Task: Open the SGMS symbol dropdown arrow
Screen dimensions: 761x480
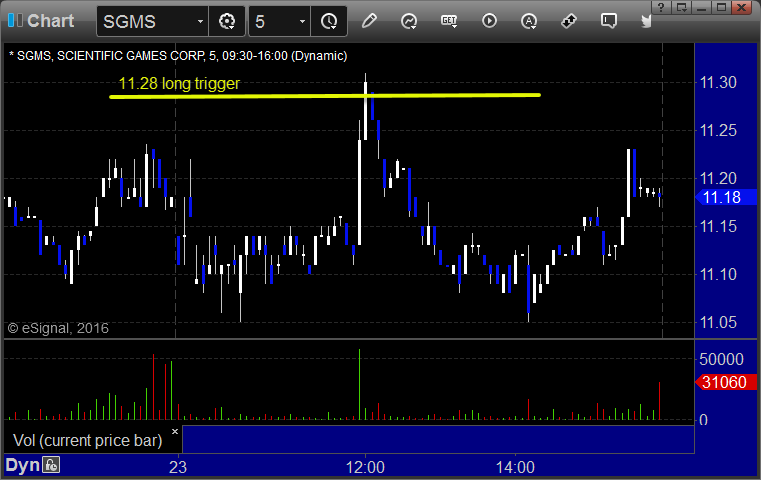Action: point(200,22)
